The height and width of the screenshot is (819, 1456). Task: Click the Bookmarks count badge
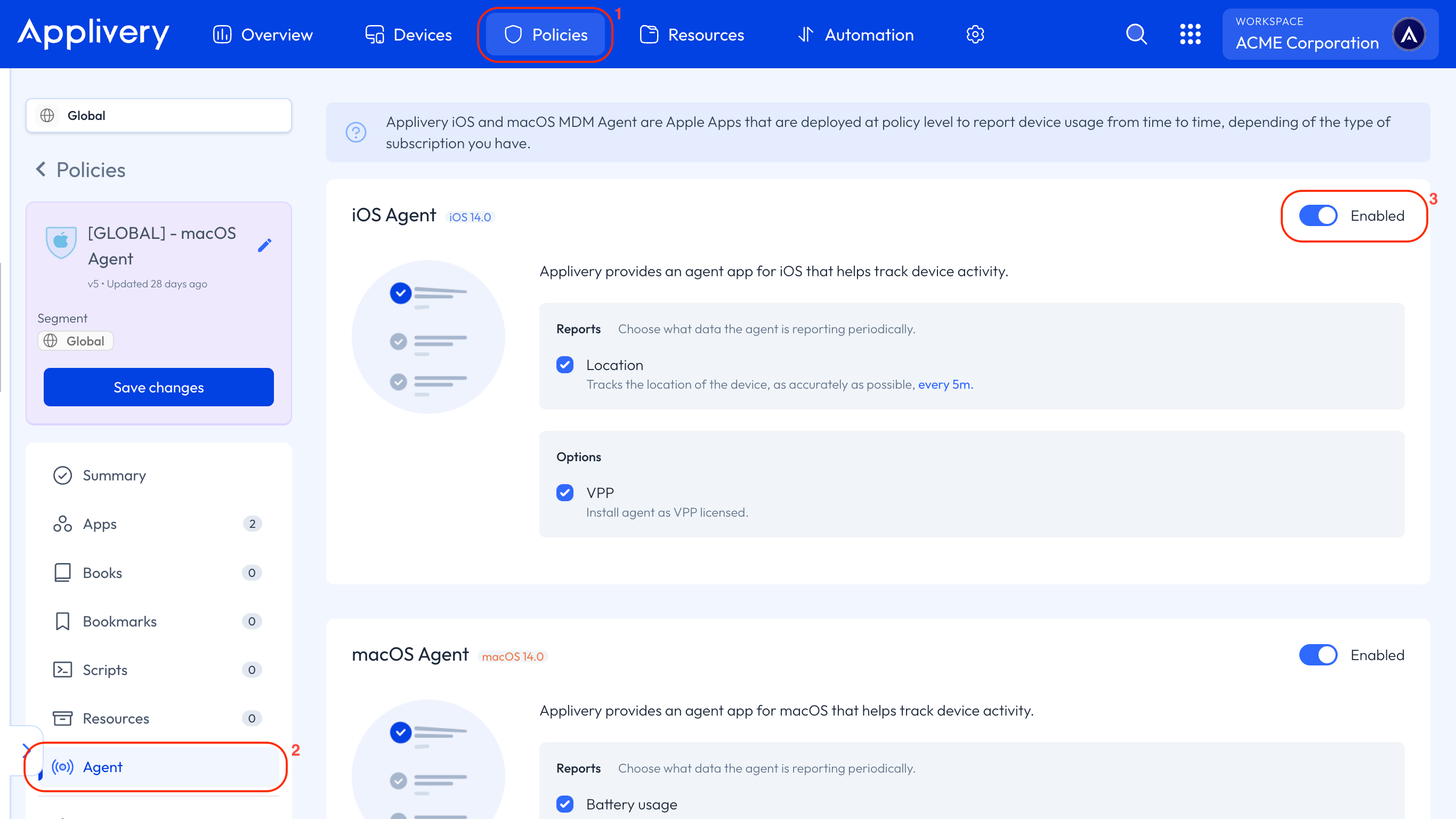[252, 621]
